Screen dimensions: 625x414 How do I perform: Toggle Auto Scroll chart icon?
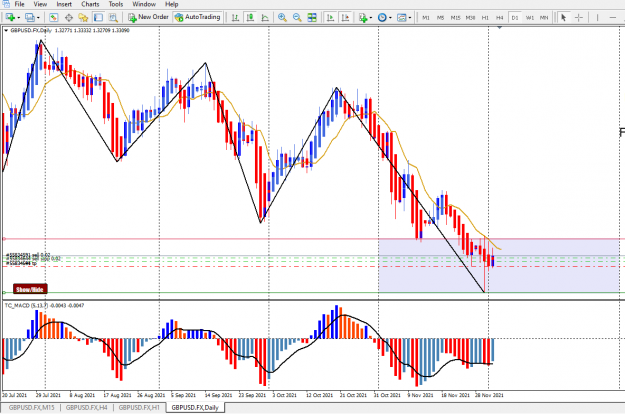(330, 18)
